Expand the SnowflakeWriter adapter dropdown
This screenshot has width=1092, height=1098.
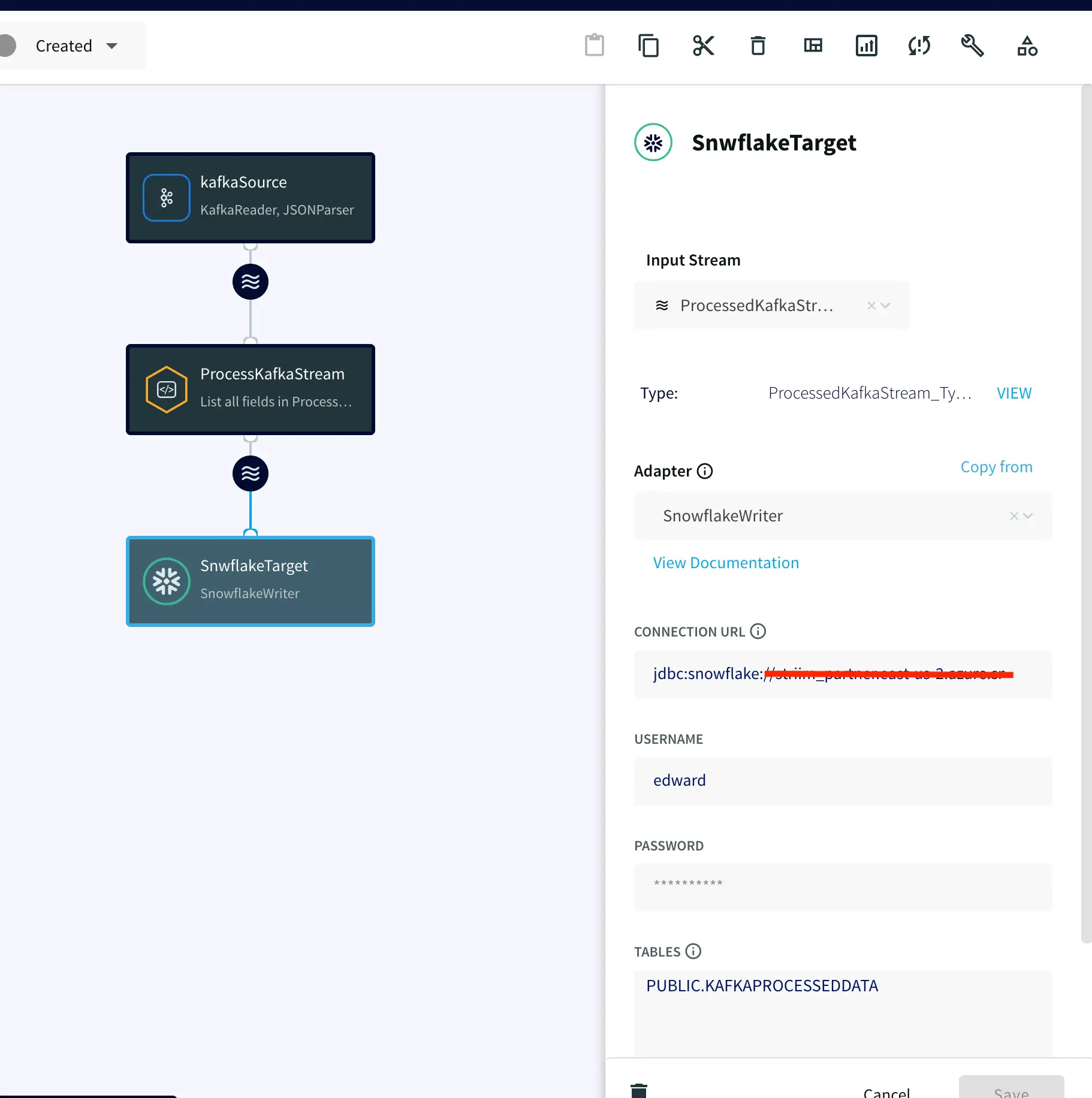coord(1028,516)
